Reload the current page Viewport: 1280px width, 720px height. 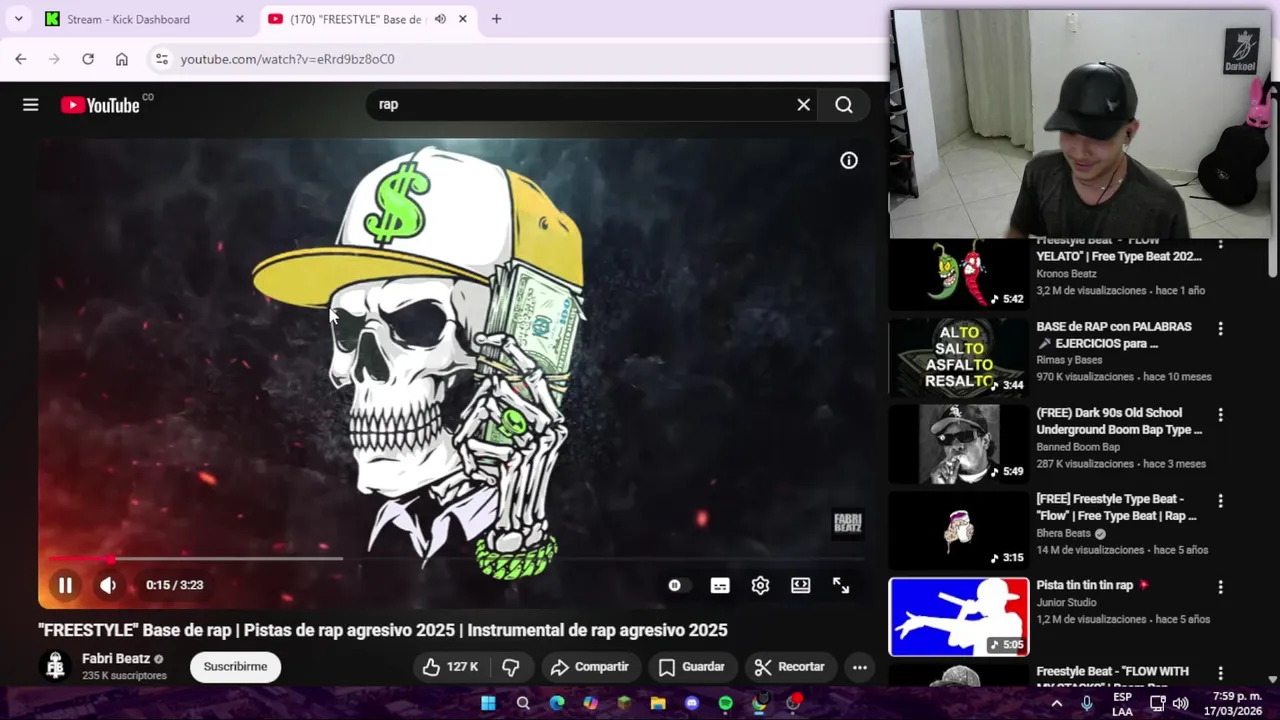pos(88,59)
